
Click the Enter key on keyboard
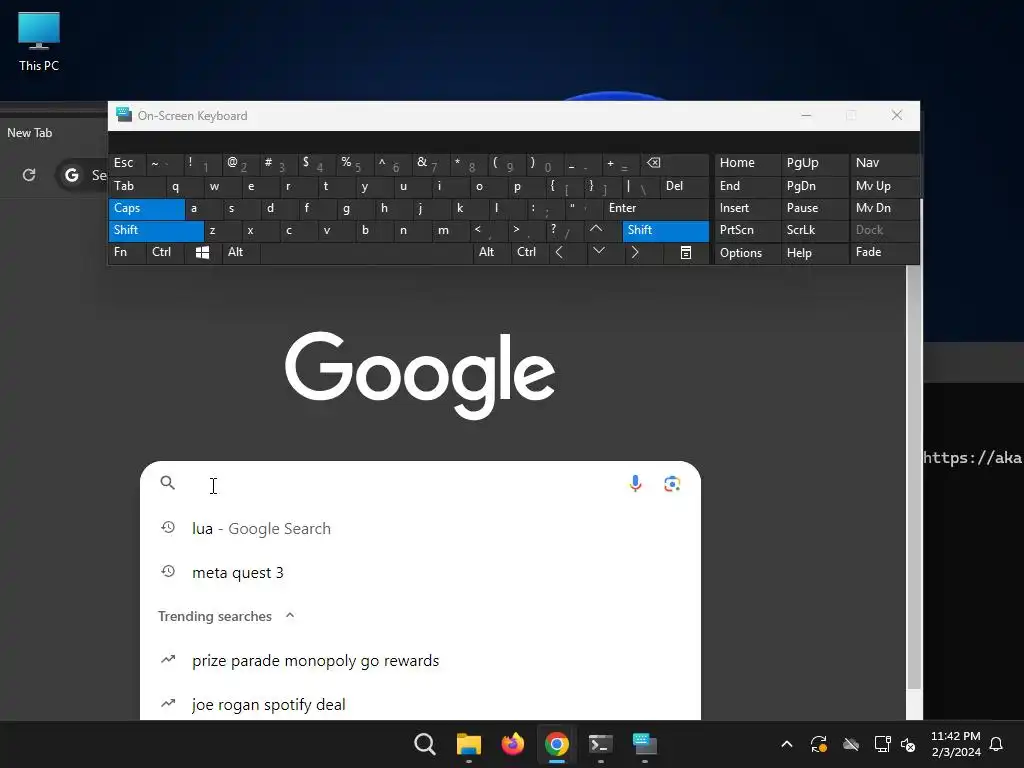click(656, 208)
